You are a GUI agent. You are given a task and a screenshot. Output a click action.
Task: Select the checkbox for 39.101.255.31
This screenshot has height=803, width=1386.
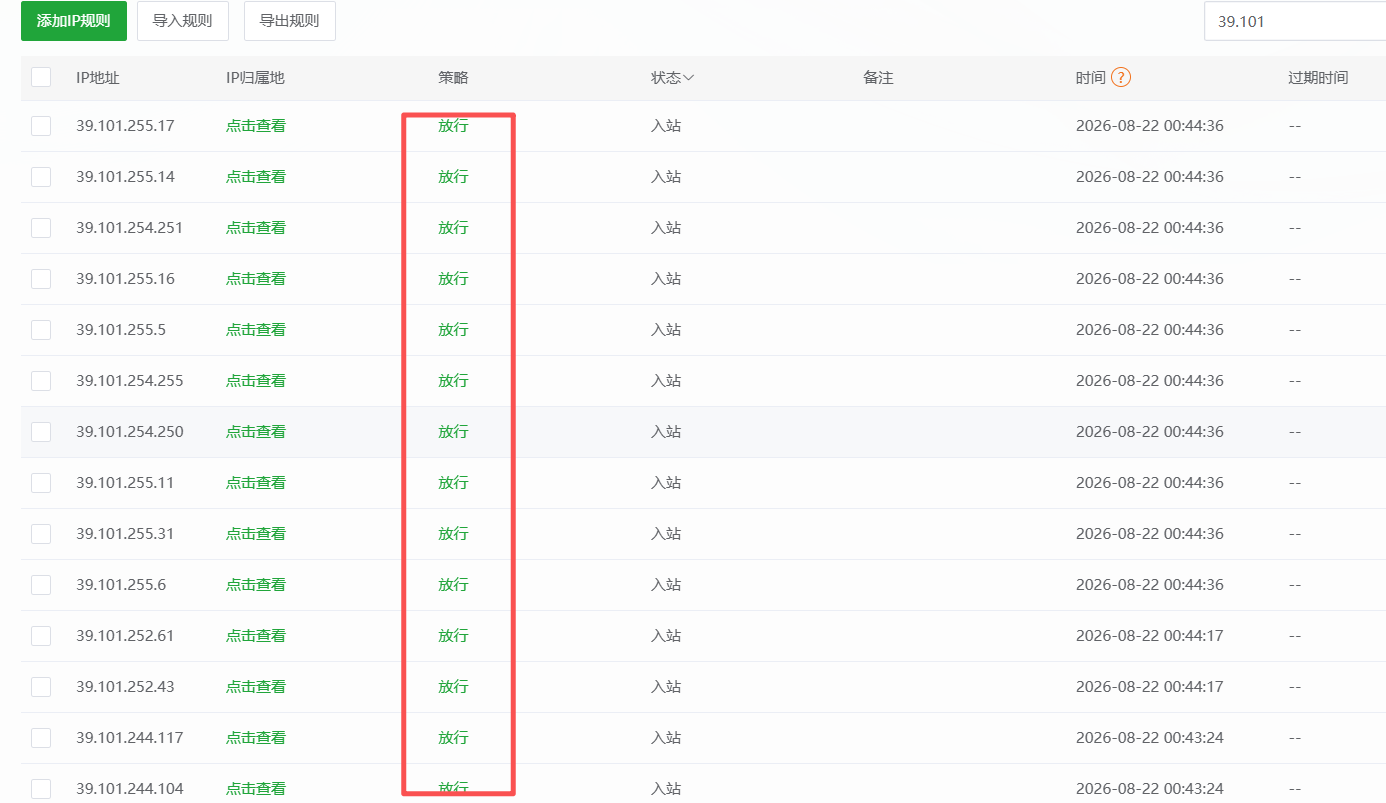pyautogui.click(x=41, y=534)
